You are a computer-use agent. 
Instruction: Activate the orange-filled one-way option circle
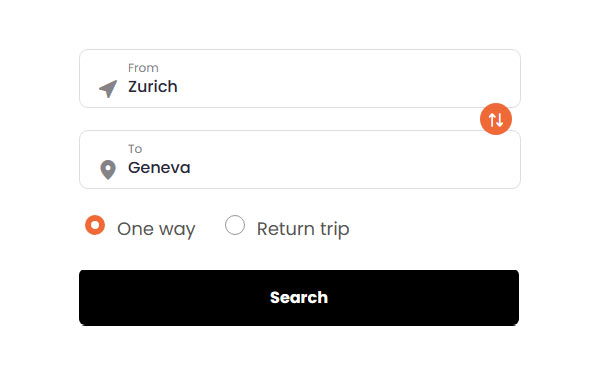(x=95, y=225)
